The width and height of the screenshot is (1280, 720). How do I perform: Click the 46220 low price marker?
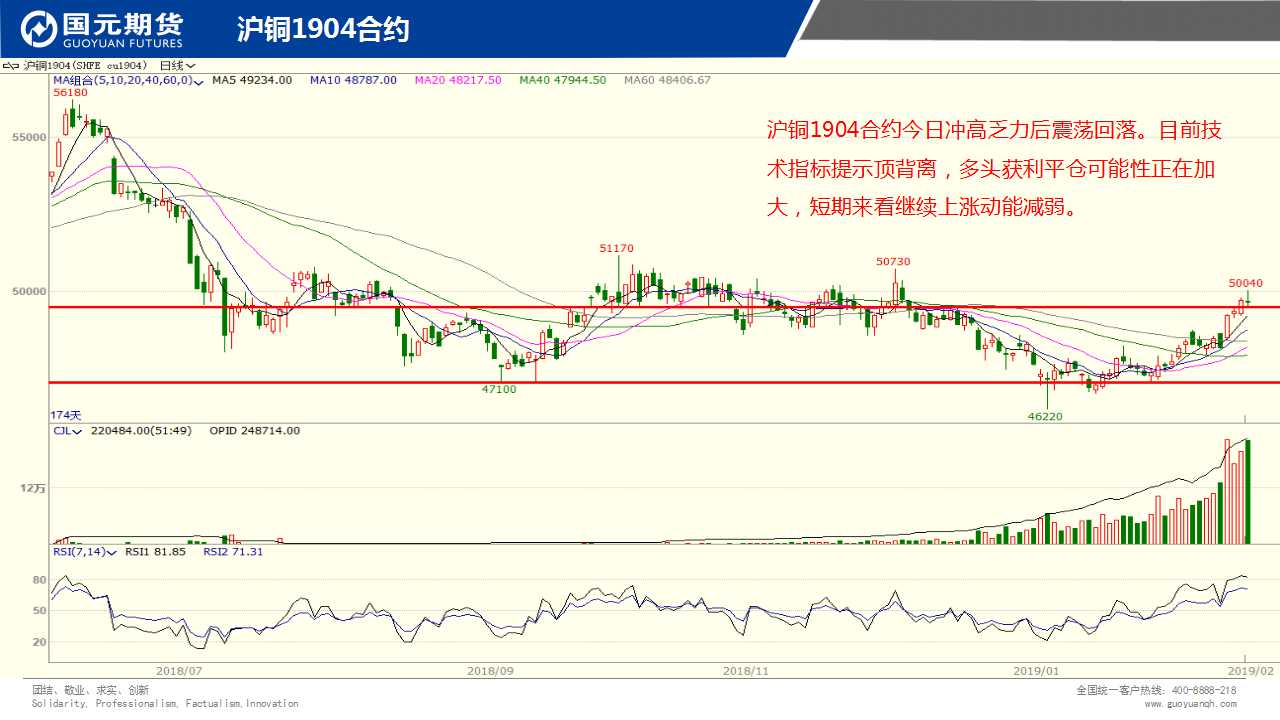[1045, 416]
